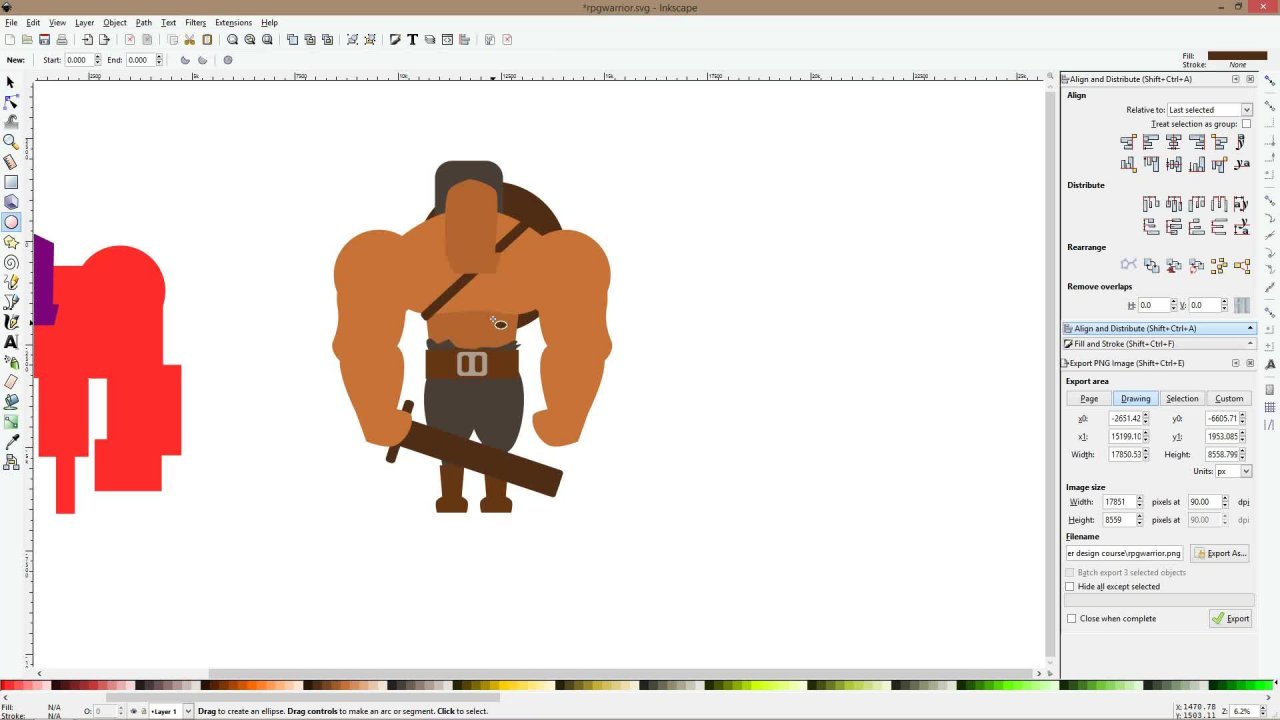Viewport: 1280px width, 720px height.
Task: Select the Star and polygon tool
Action: tap(11, 242)
